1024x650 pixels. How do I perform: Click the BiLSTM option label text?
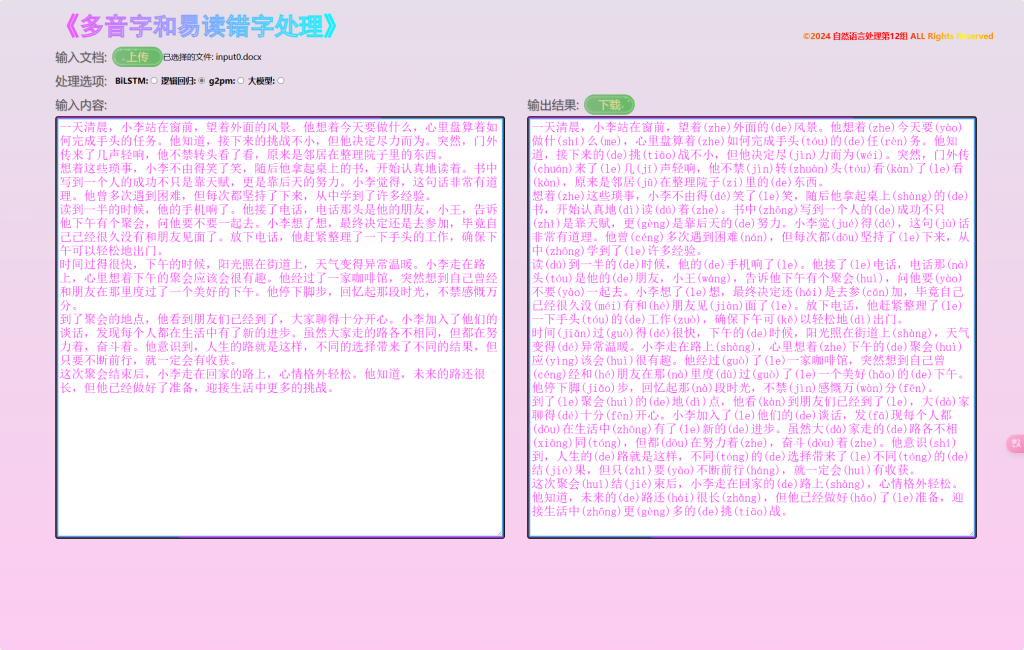coord(131,81)
